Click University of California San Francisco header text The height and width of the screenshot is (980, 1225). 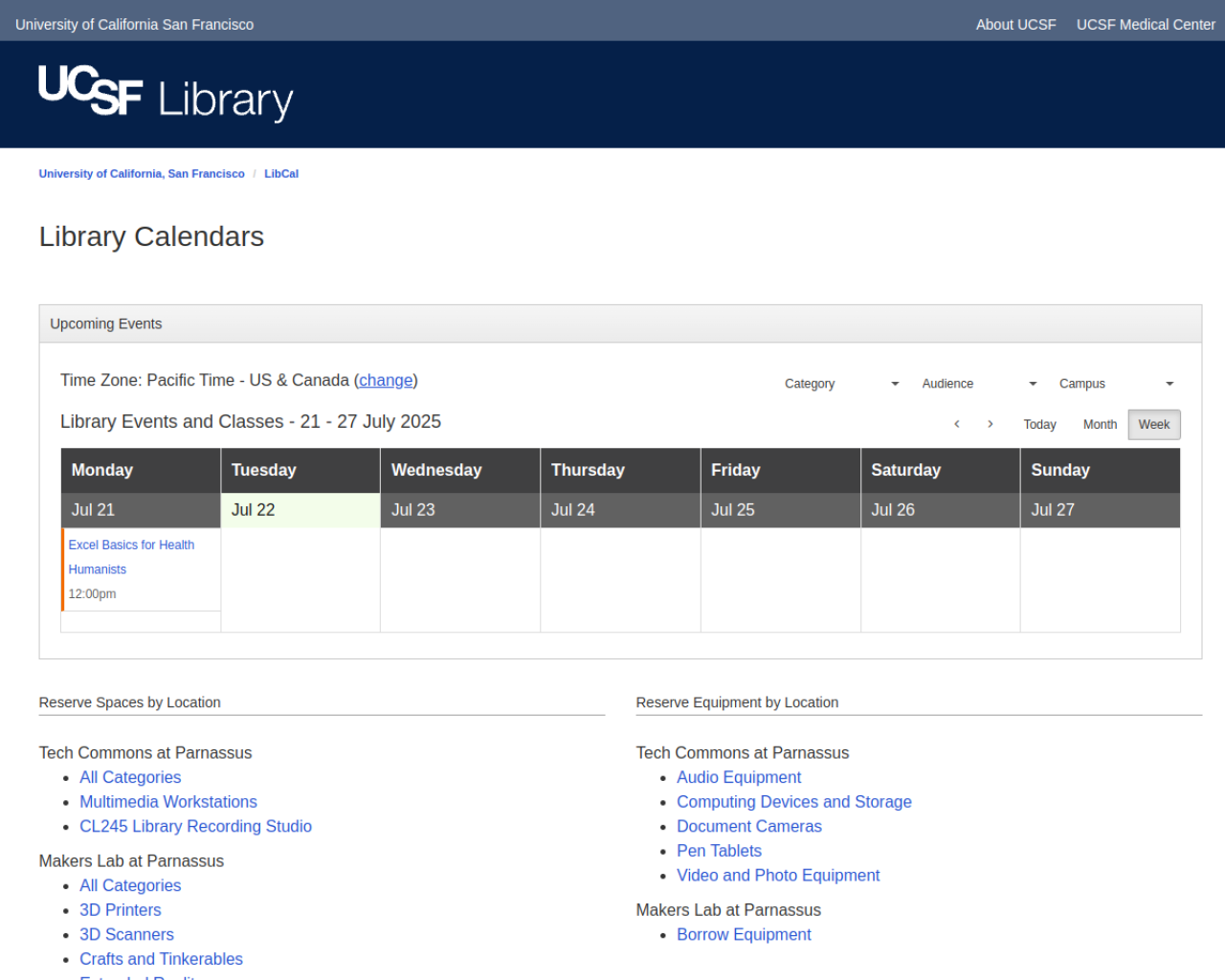click(135, 25)
